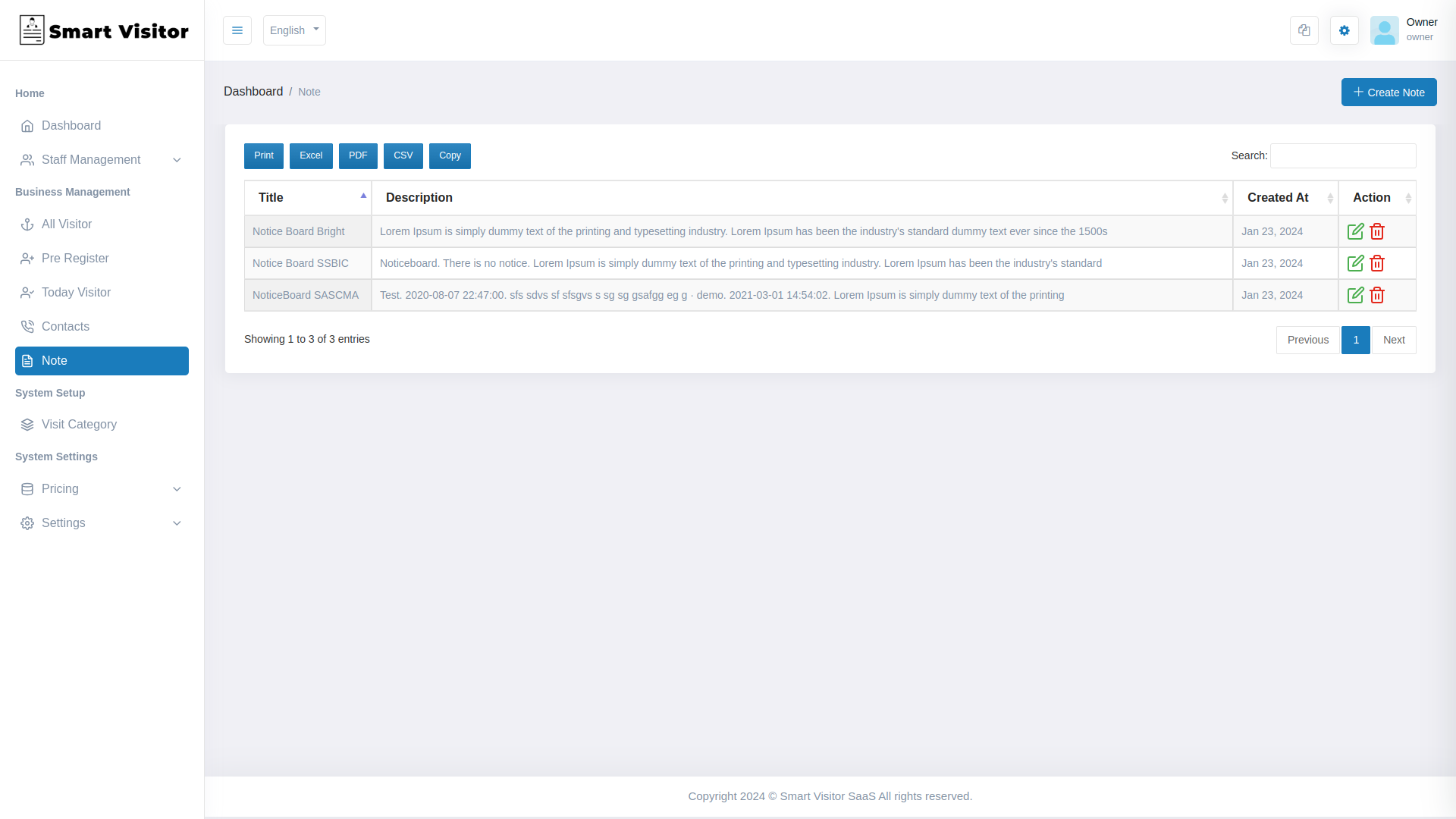The image size is (1456, 819).
Task: Click the copy/duplicate icon in the top bar
Action: pyautogui.click(x=1304, y=30)
